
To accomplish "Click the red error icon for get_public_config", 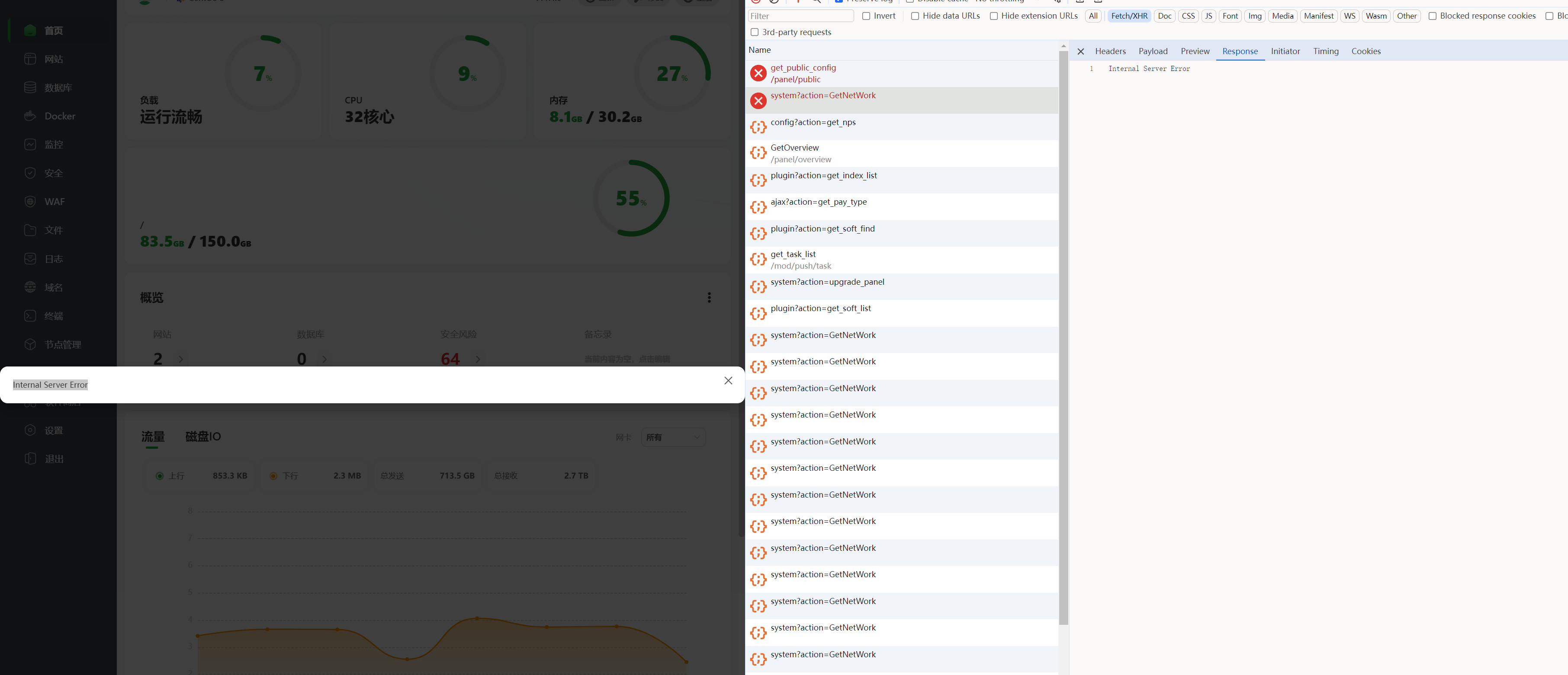I will click(x=758, y=73).
